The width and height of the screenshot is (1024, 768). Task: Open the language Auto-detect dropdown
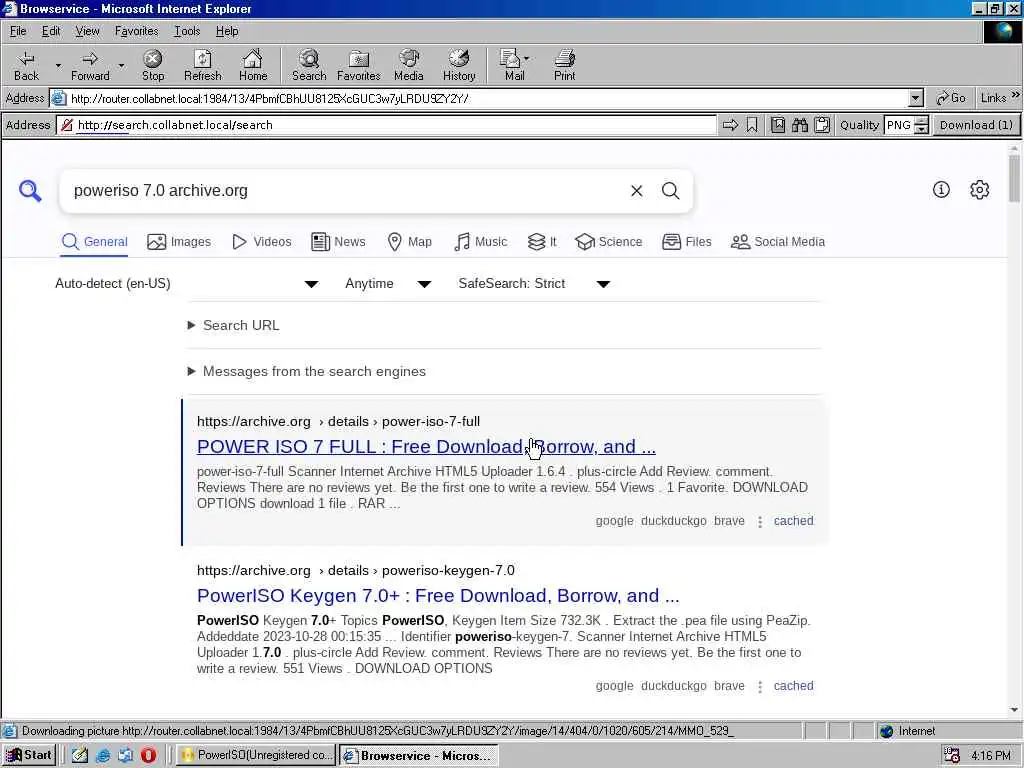pos(186,283)
